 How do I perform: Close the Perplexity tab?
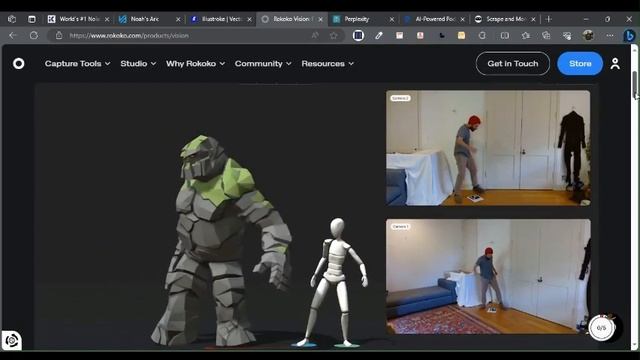click(391, 19)
